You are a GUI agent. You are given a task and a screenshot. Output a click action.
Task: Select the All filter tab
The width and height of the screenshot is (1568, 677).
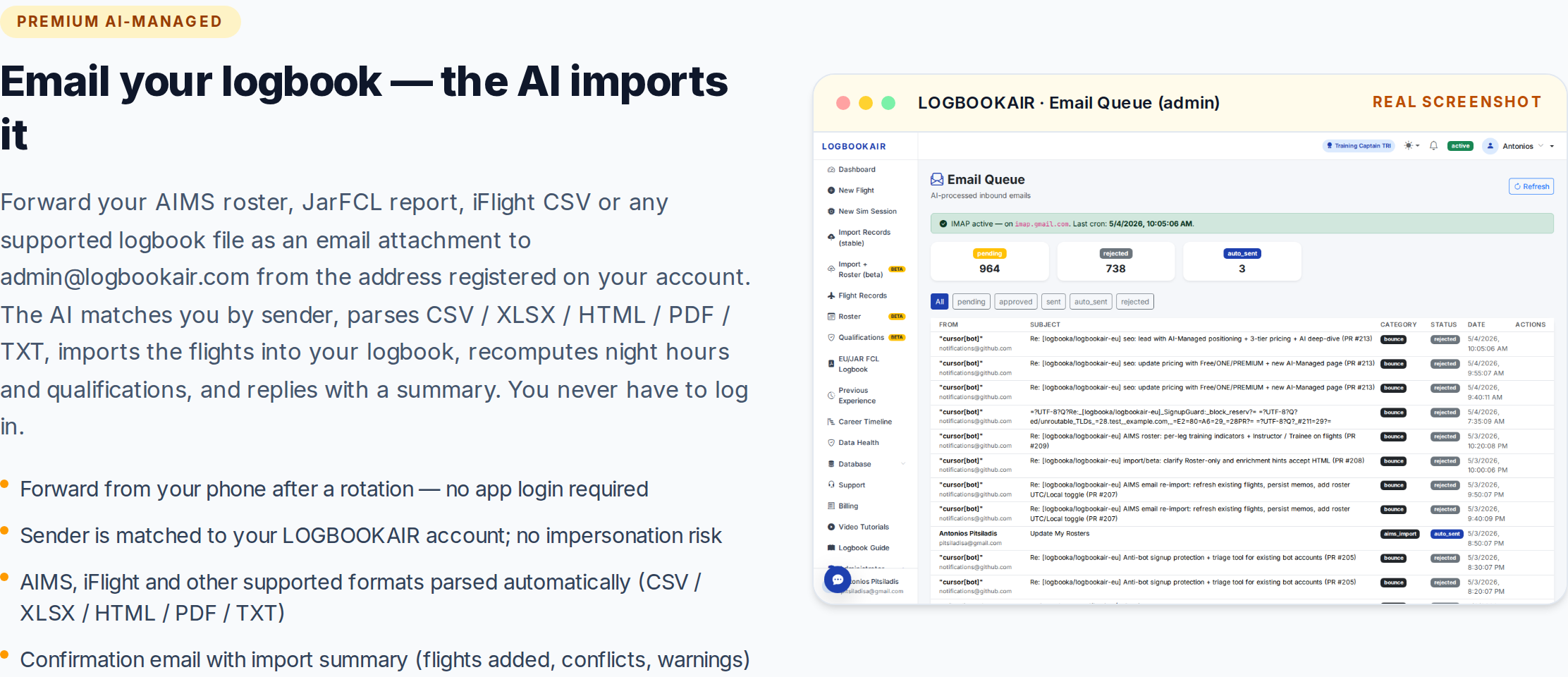coord(939,302)
